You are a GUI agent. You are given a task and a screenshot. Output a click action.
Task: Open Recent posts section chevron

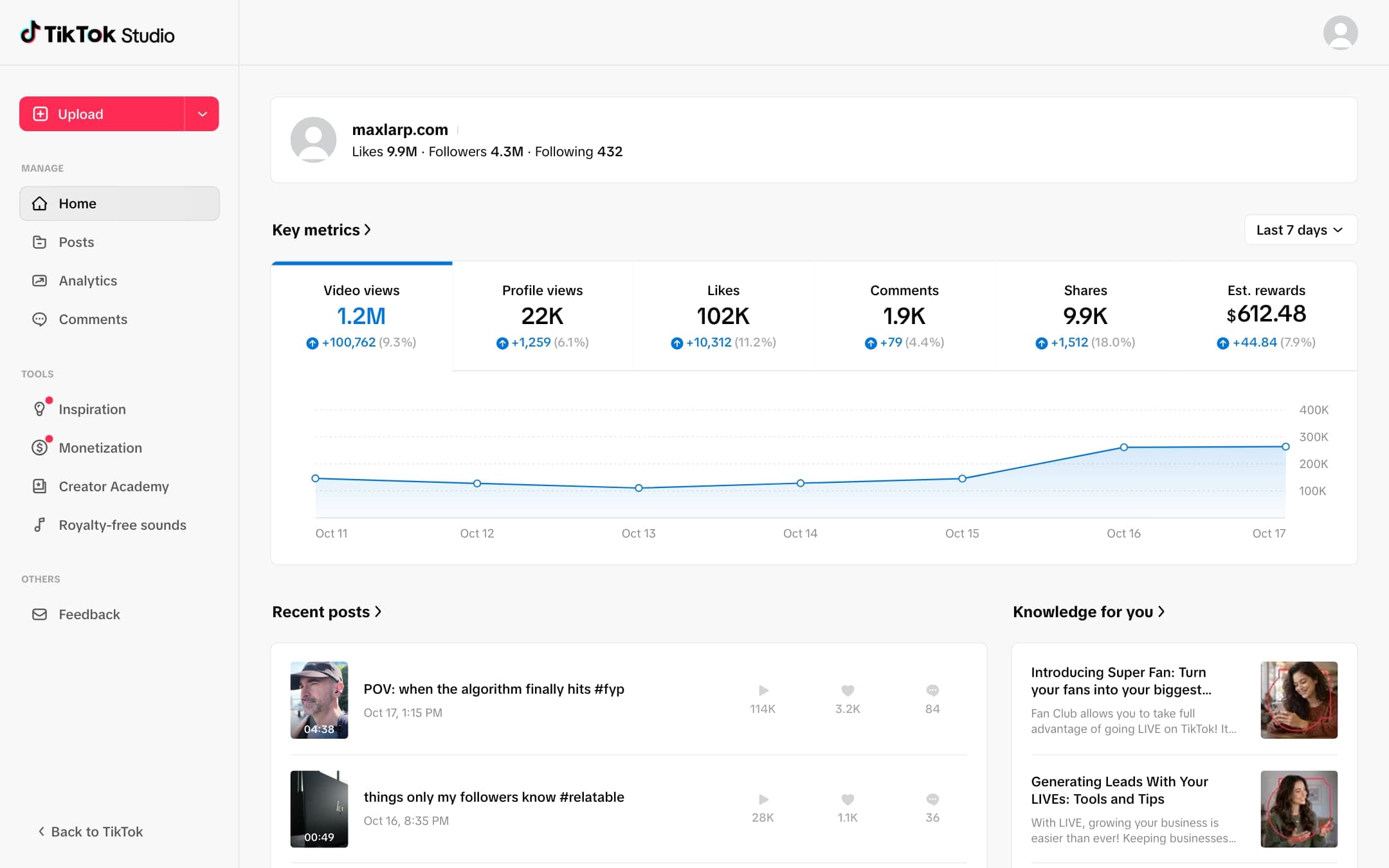click(x=378, y=611)
